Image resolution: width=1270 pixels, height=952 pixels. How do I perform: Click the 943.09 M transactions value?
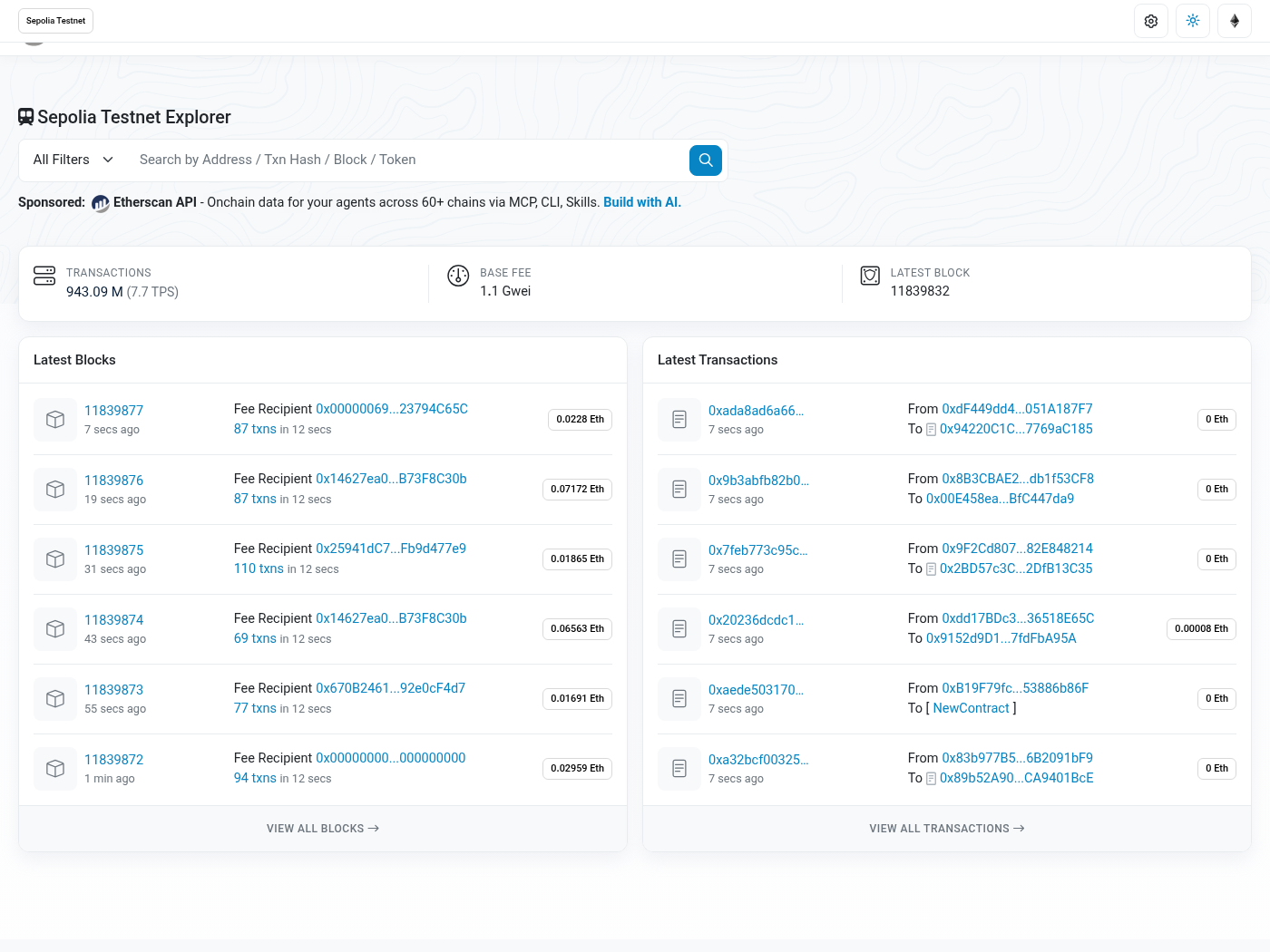94,292
